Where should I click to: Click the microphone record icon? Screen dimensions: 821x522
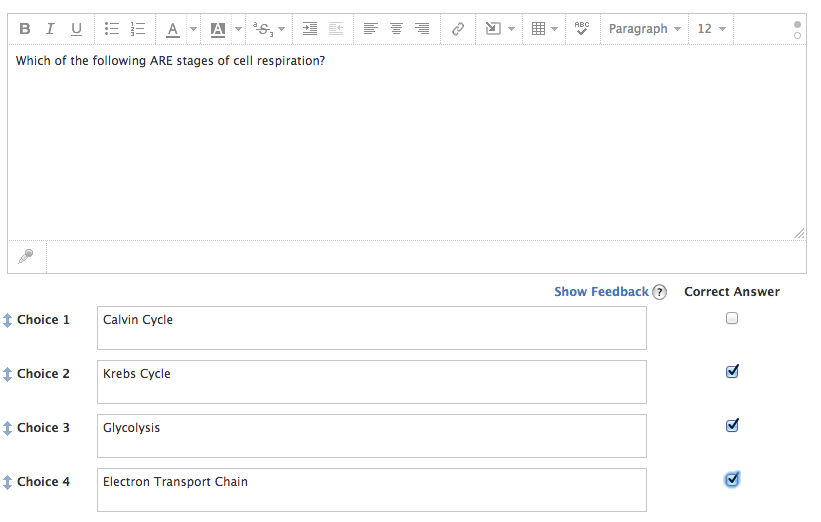[26, 257]
